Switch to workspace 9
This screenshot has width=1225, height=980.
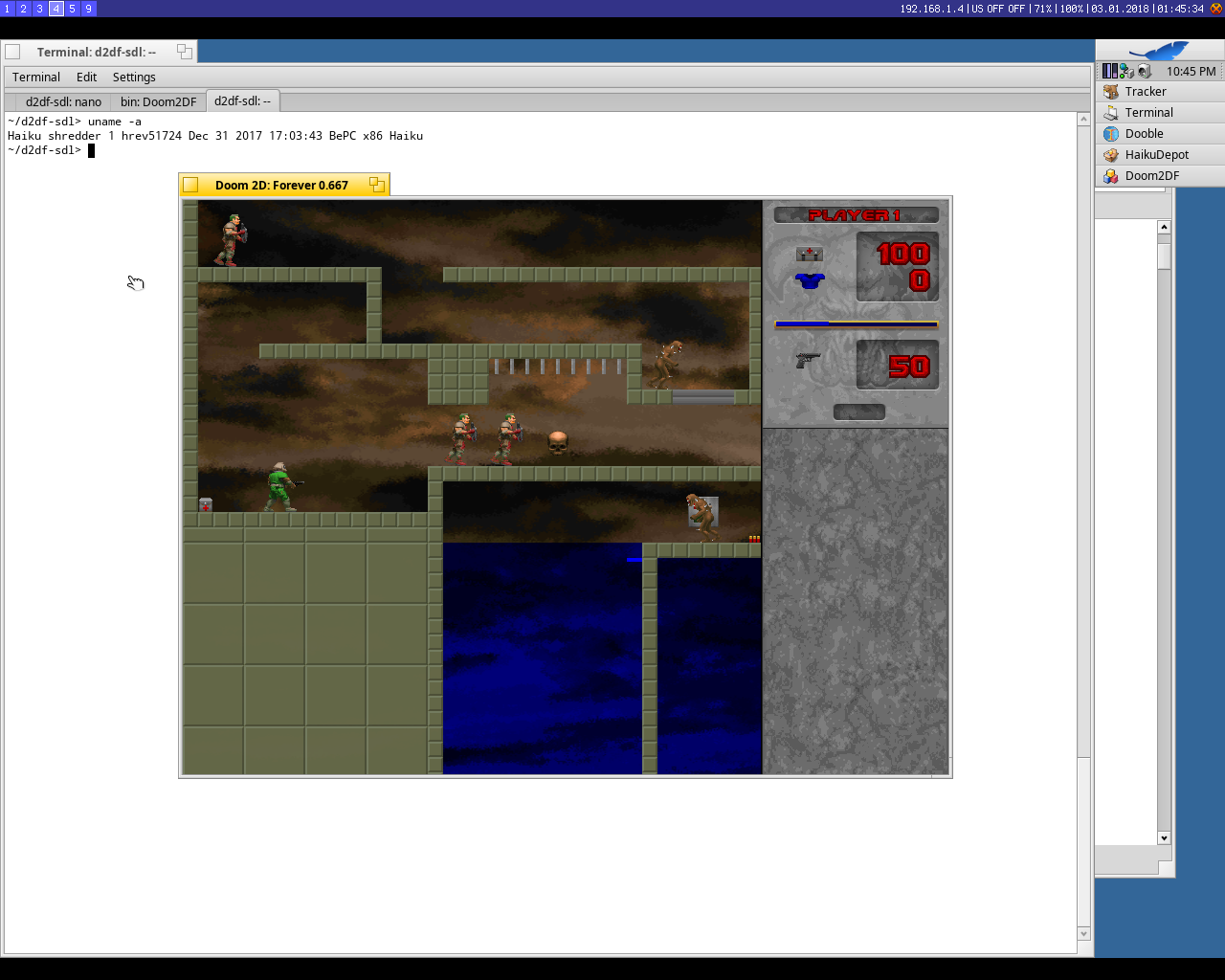point(89,8)
